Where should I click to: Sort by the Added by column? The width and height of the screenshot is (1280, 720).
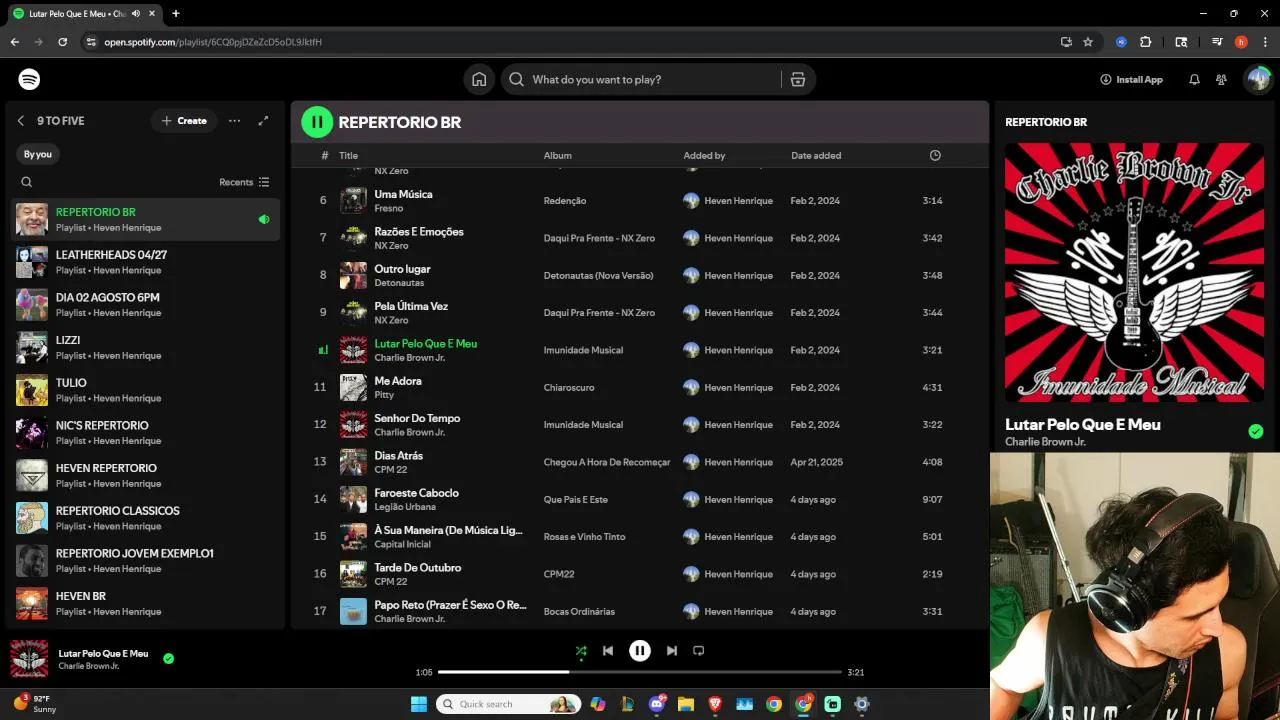[704, 155]
